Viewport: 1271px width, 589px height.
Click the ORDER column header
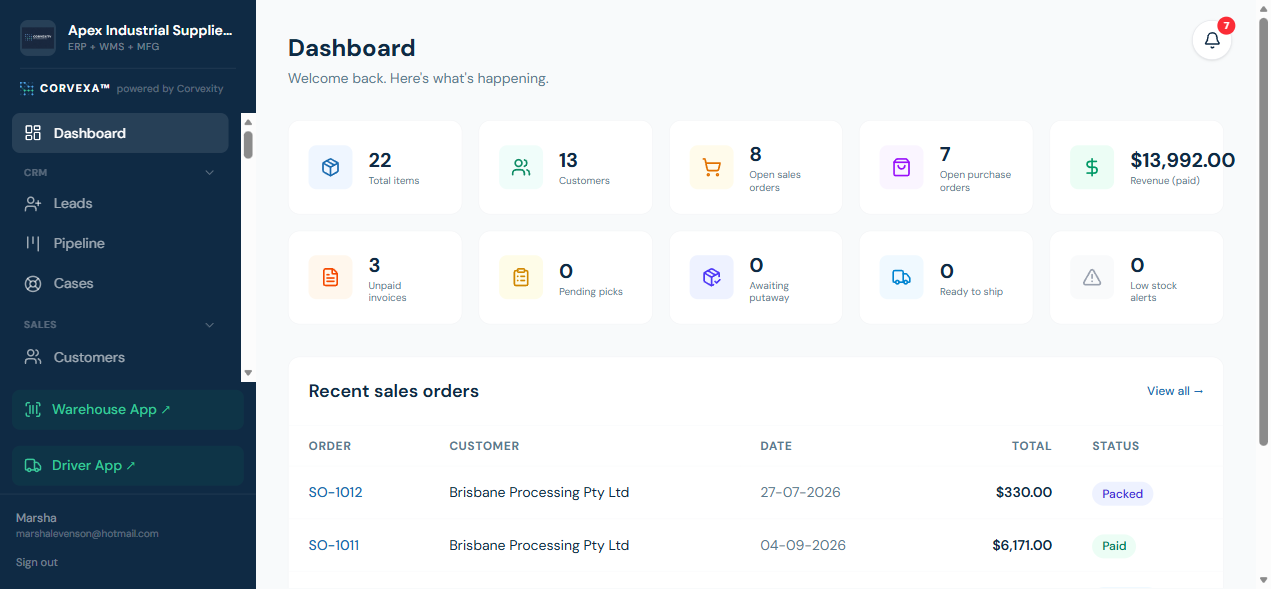330,446
